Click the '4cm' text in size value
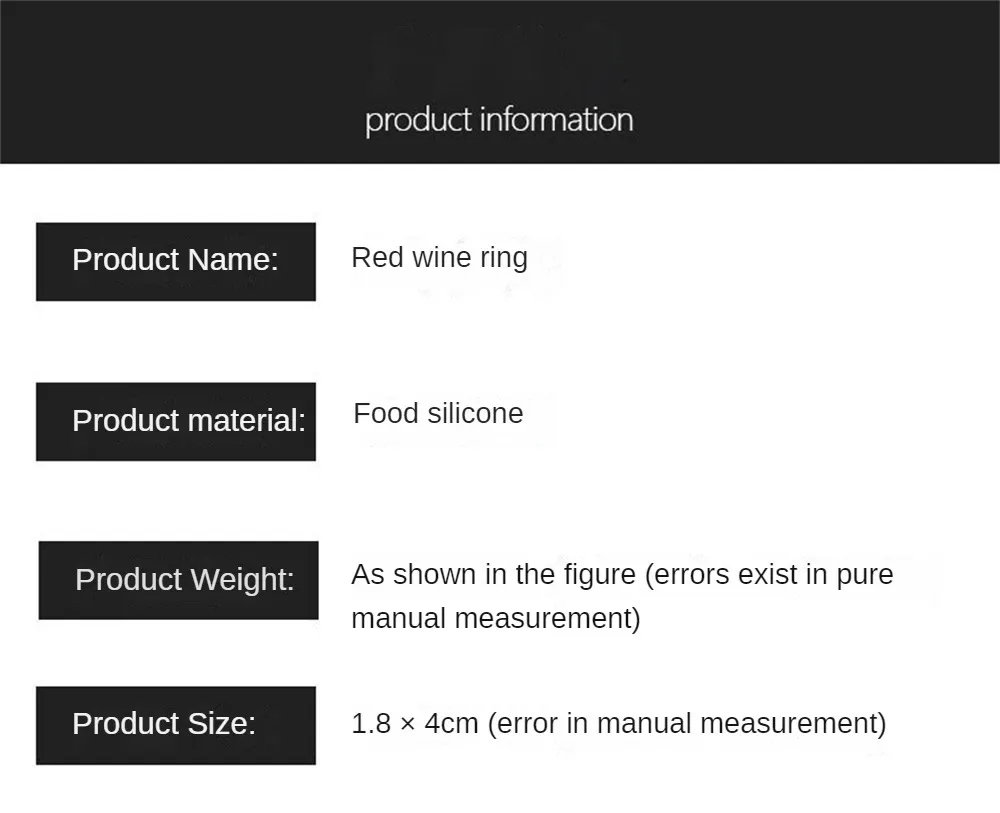1000x813 pixels. (452, 724)
